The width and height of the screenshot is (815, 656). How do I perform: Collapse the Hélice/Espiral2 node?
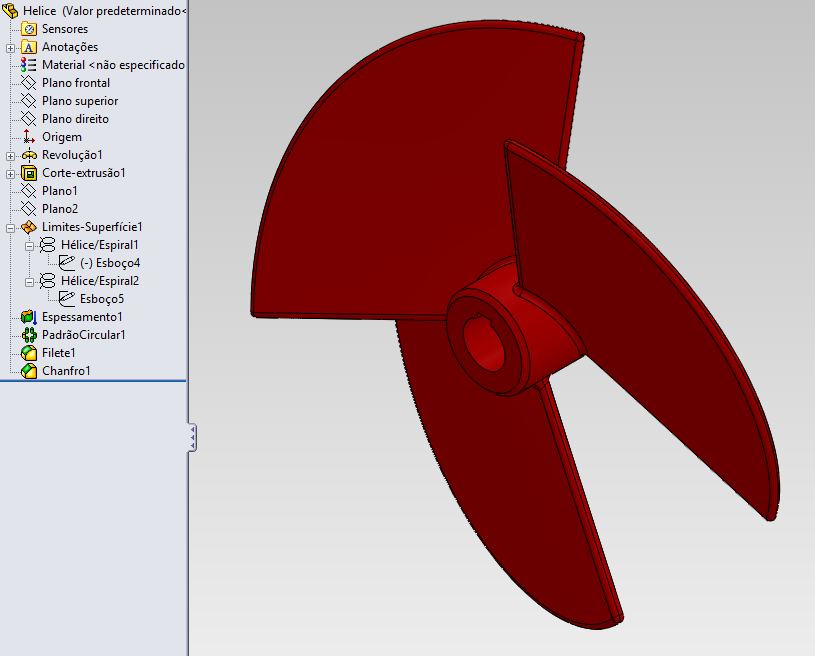tap(30, 282)
